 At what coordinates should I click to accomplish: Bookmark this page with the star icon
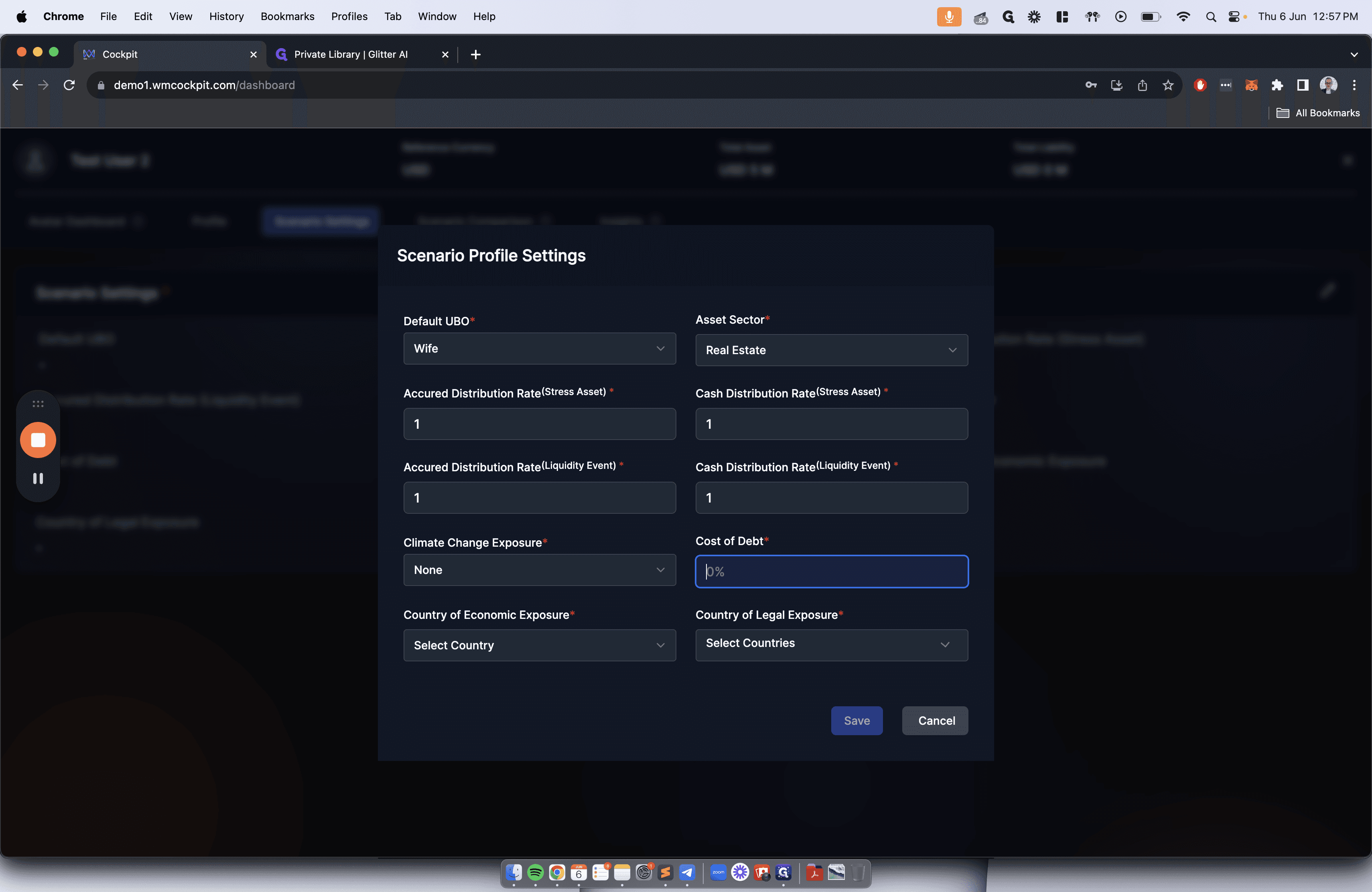click(1168, 85)
